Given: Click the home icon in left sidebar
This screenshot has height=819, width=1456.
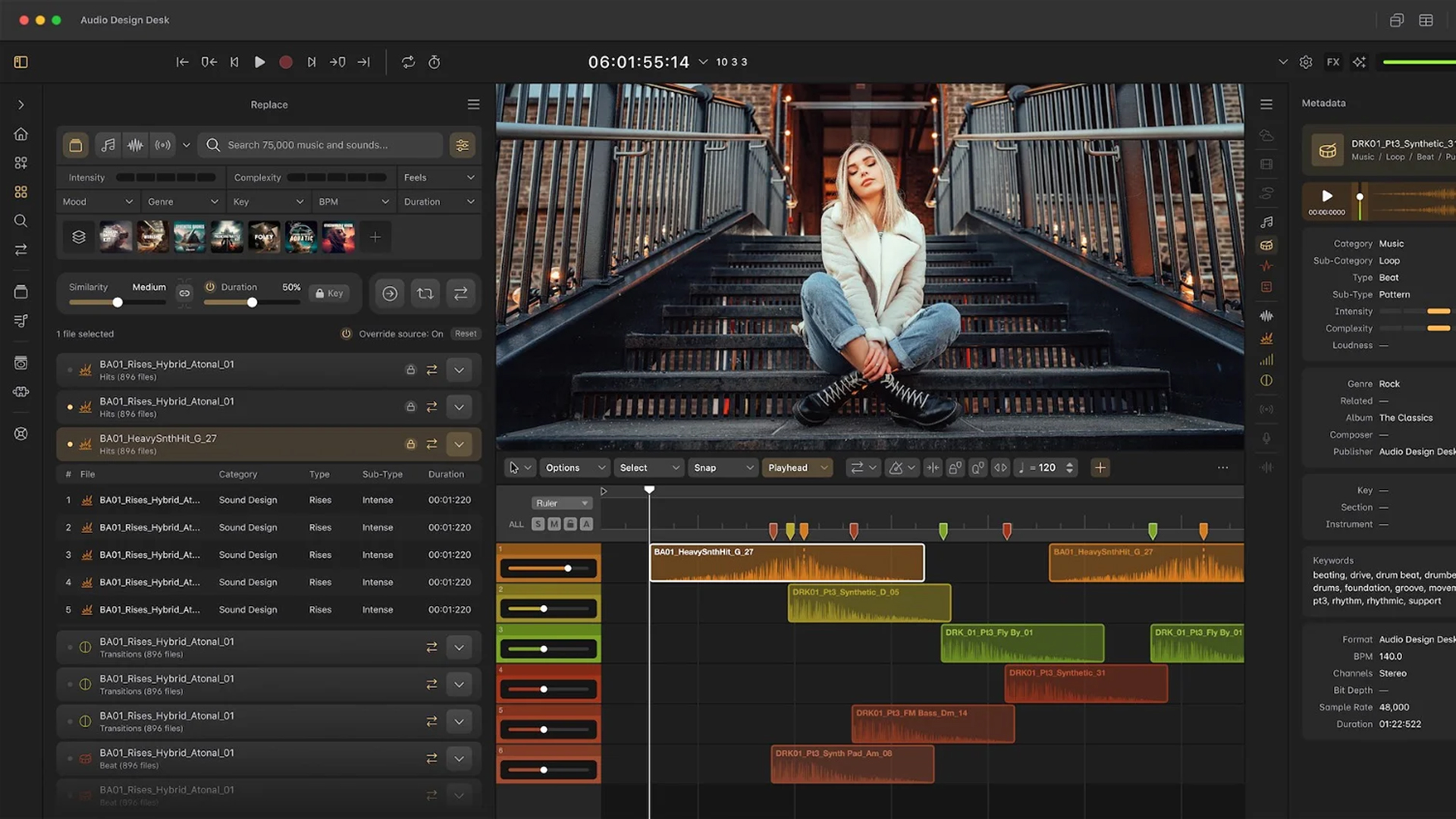Looking at the screenshot, I should point(21,134).
